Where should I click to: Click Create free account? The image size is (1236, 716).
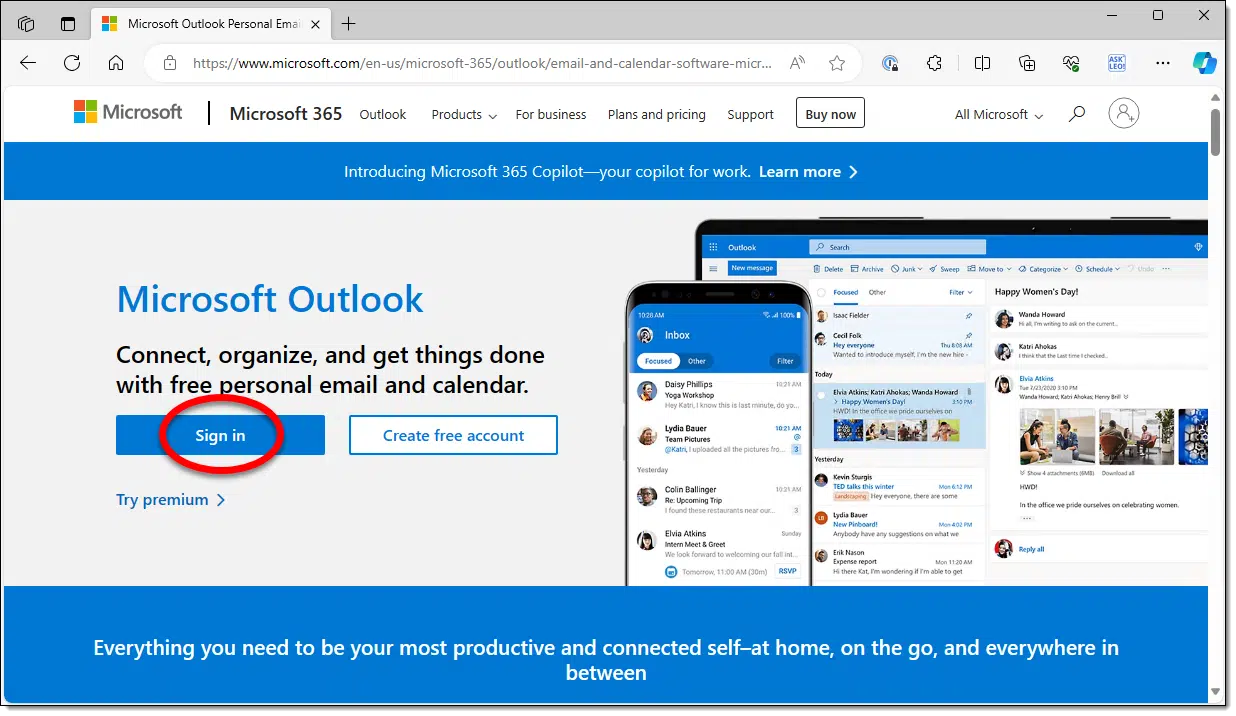pyautogui.click(x=453, y=435)
